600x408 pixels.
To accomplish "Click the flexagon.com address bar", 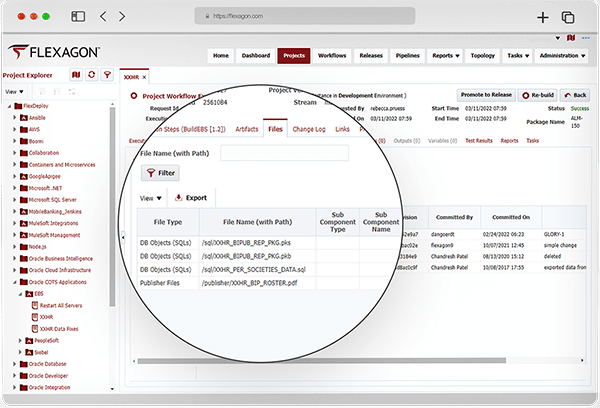I will [x=305, y=16].
